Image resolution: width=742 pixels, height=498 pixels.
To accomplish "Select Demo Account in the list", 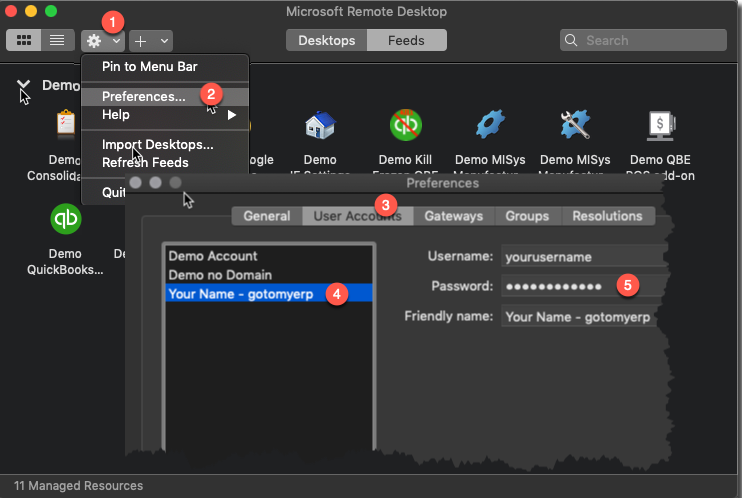I will click(269, 256).
